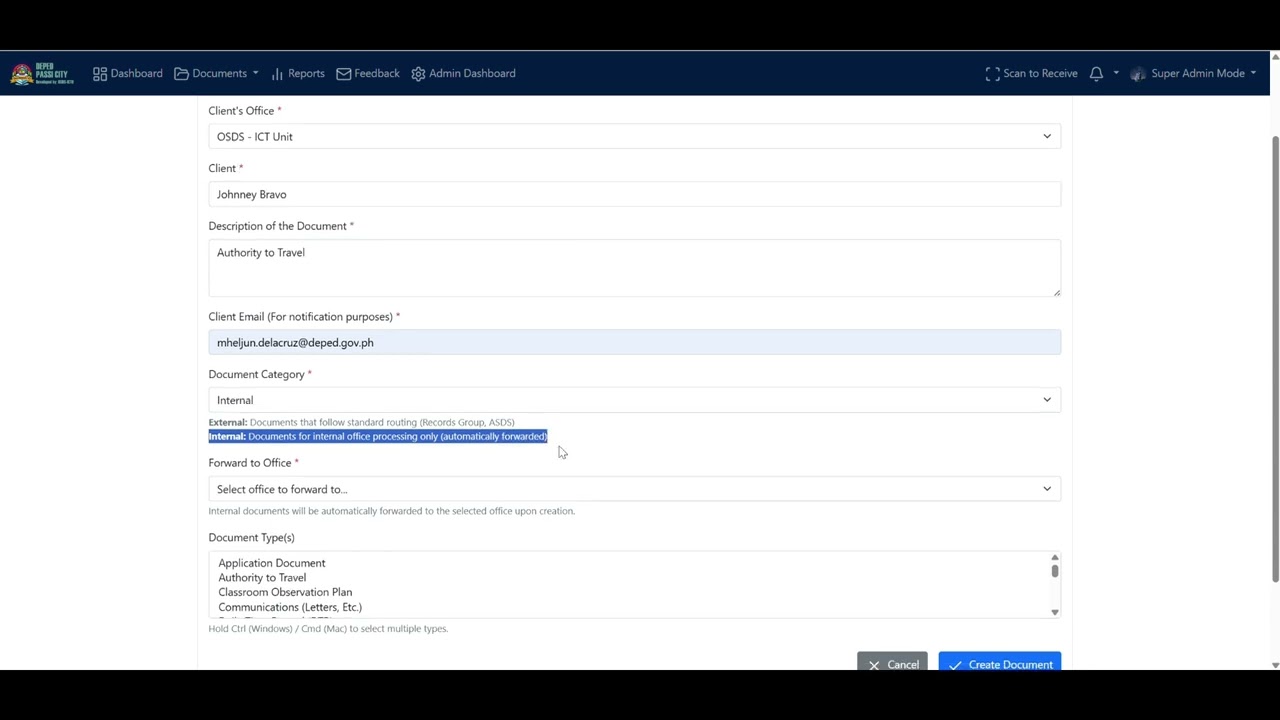1280x720 pixels.
Task: Expand the Documents menu caret
Action: (x=255, y=73)
